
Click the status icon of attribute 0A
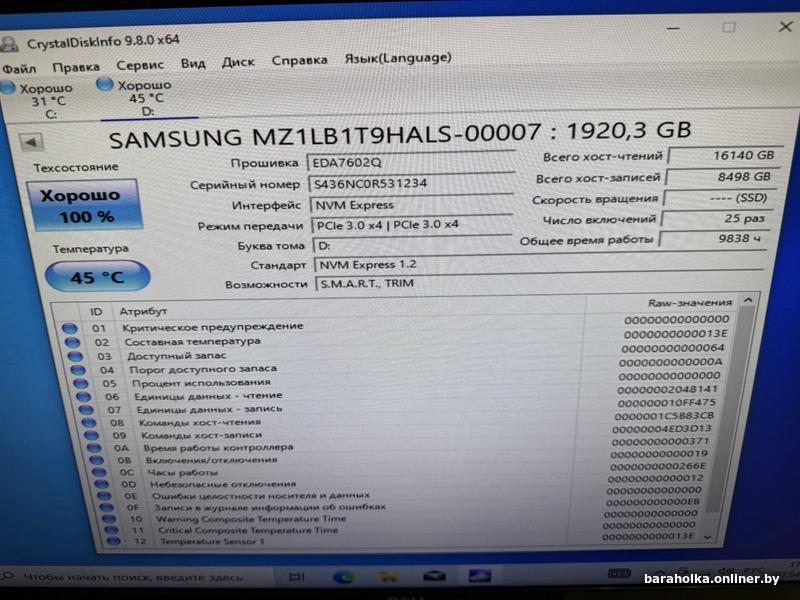[94, 448]
